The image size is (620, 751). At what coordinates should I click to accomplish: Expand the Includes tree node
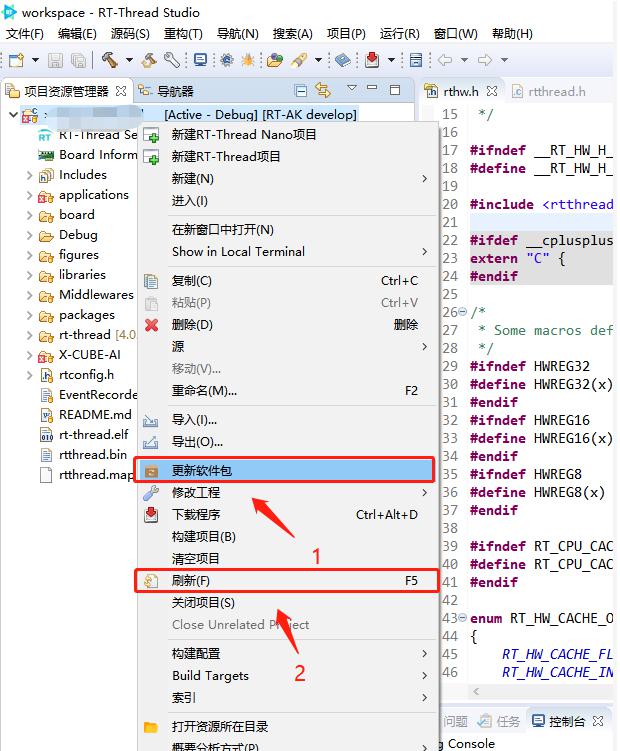[30, 175]
